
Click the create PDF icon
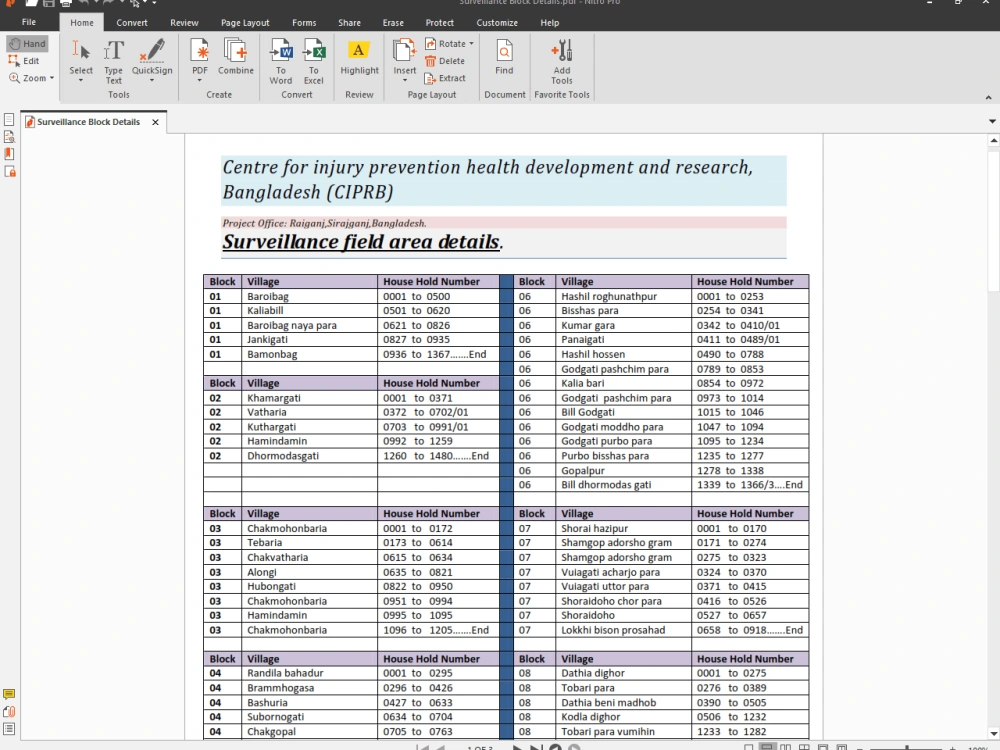200,50
